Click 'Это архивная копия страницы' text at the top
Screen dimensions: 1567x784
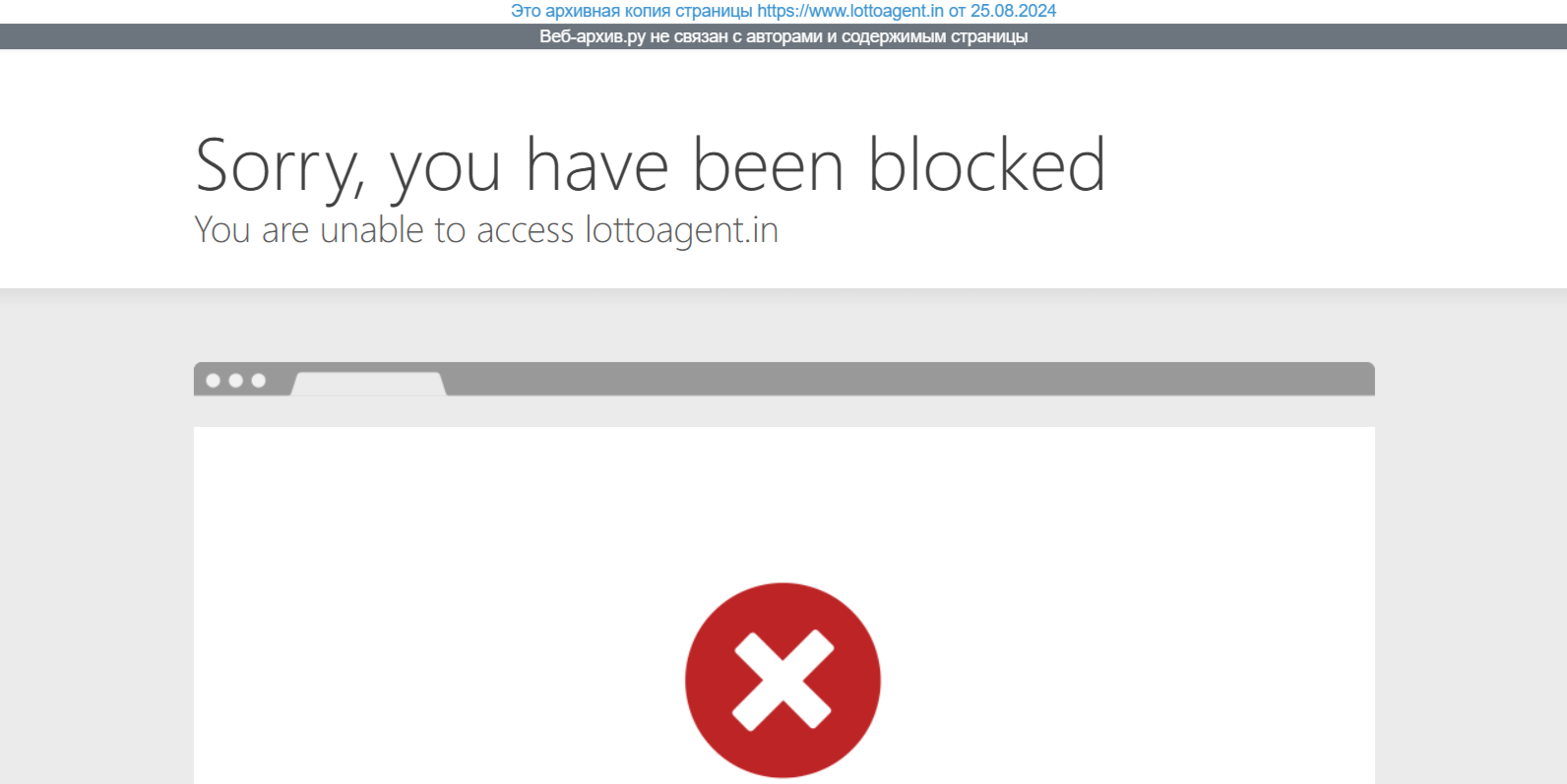631,11
